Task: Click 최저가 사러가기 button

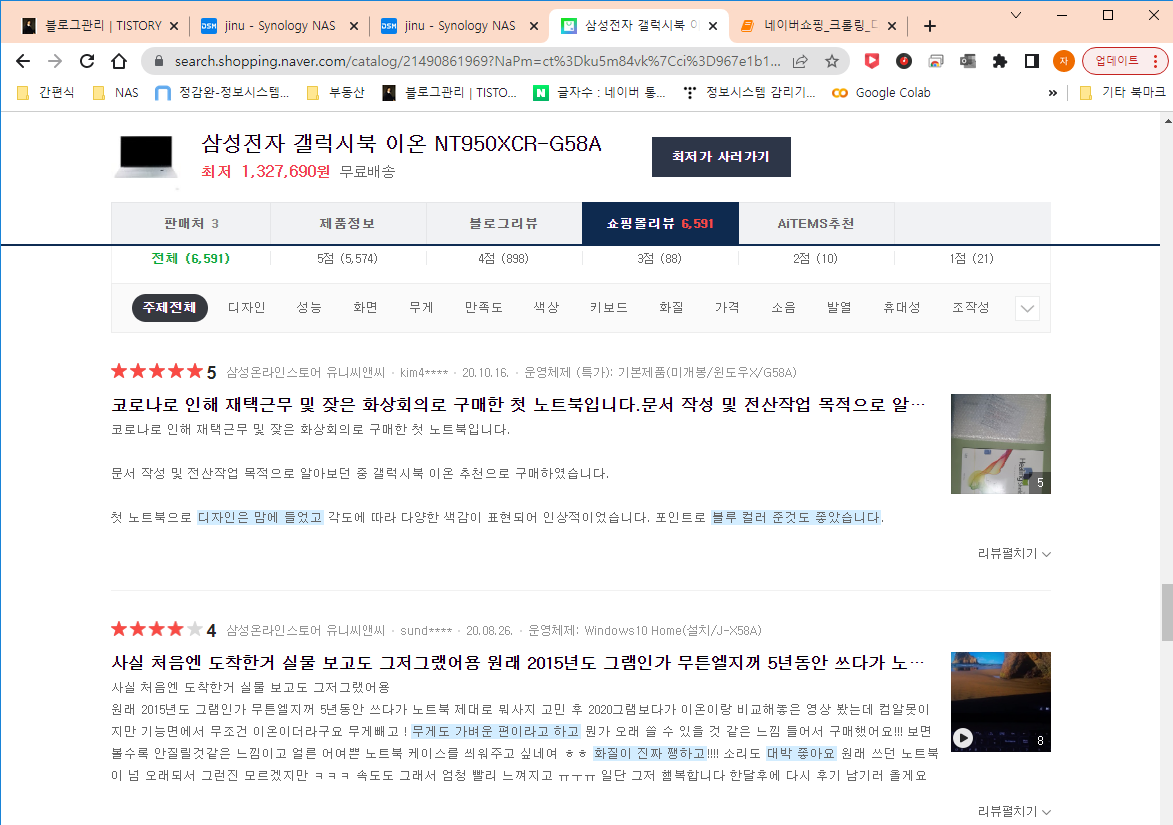Action: click(x=721, y=157)
